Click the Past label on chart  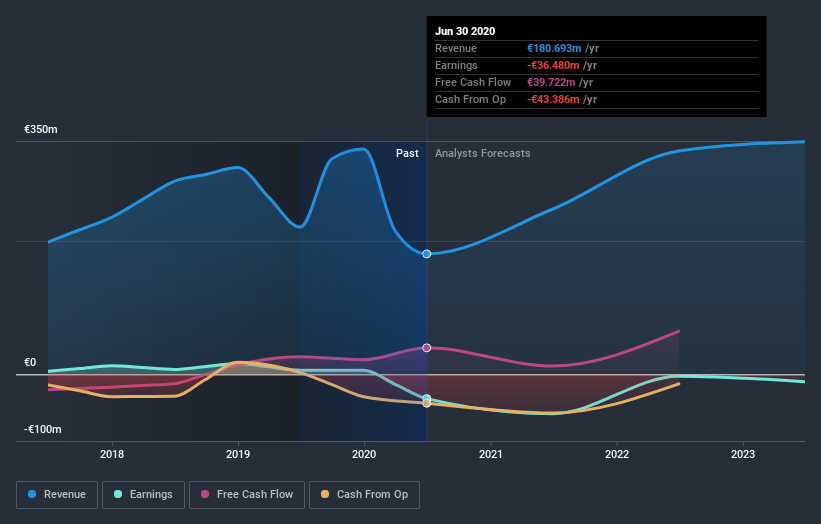coord(407,153)
